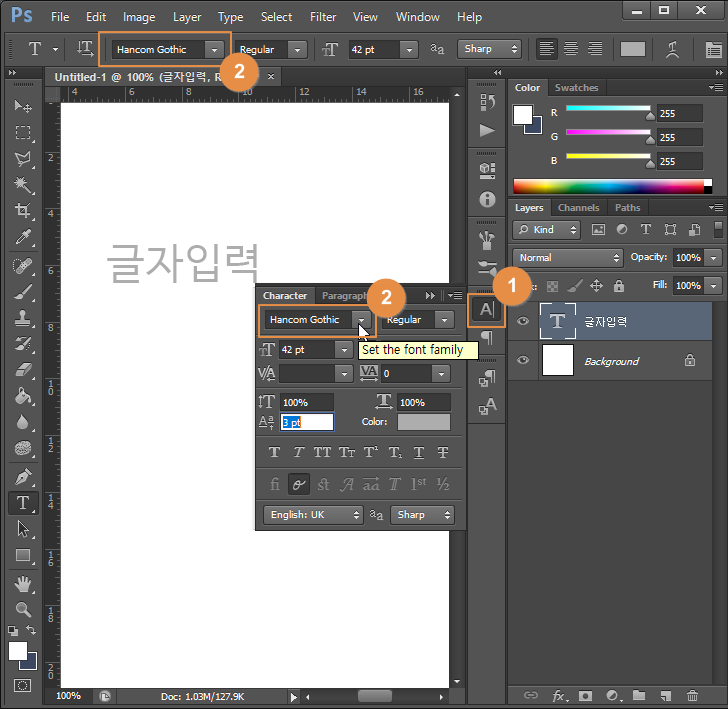Select the Pen tool
This screenshot has width=728, height=709.
23,477
